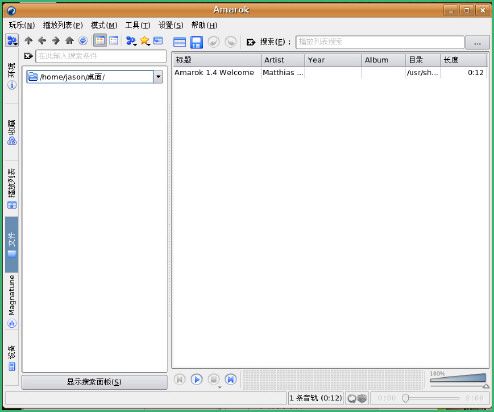Click the track position seek slider handle
This screenshot has width=494, height=412.
pos(405,398)
